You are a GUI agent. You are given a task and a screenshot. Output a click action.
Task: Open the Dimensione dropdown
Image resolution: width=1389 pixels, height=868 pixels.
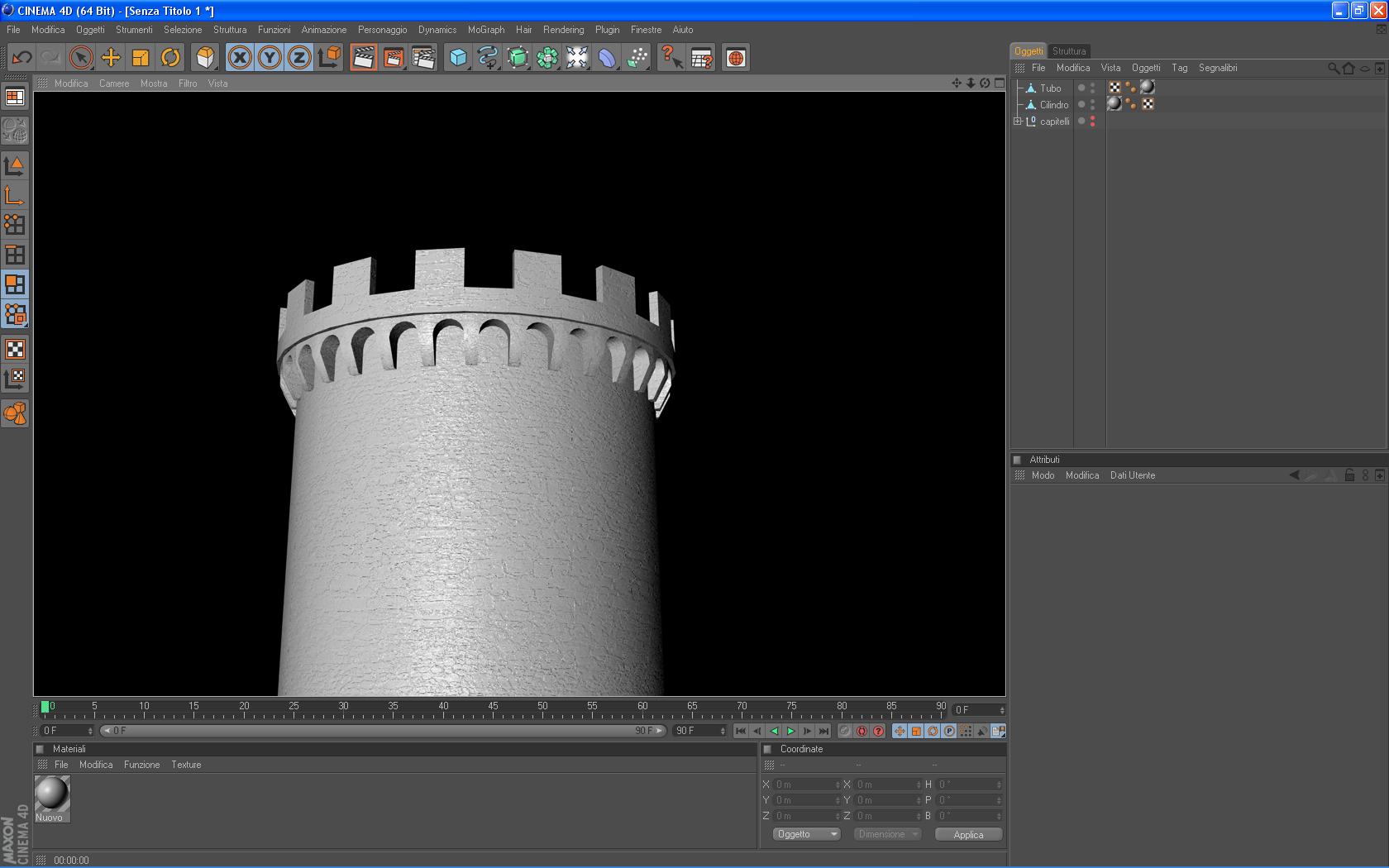tap(887, 834)
